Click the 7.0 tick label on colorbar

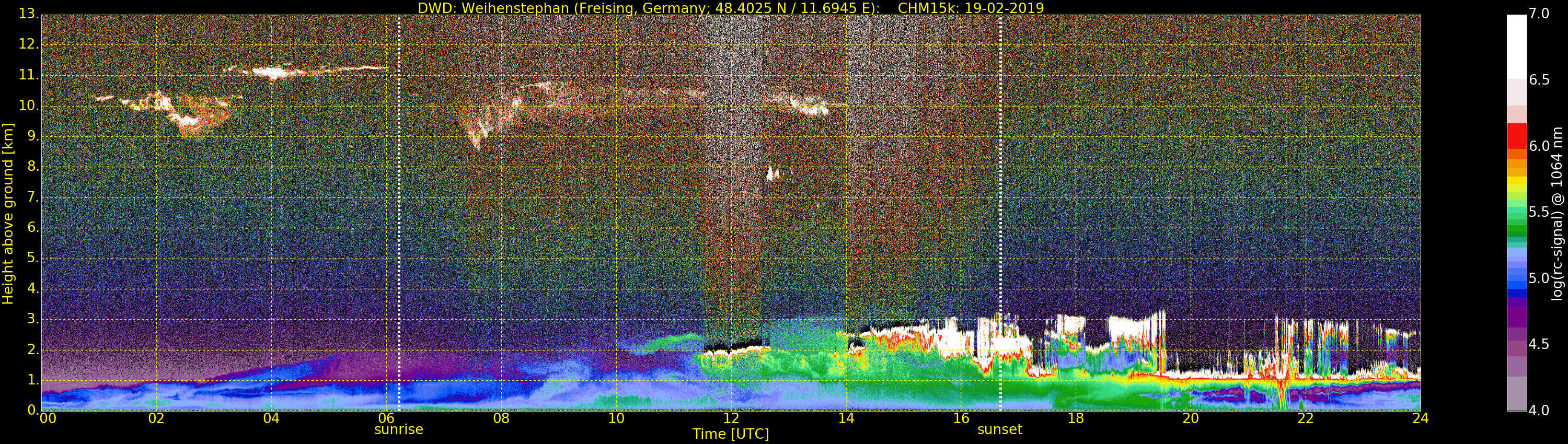click(1539, 14)
